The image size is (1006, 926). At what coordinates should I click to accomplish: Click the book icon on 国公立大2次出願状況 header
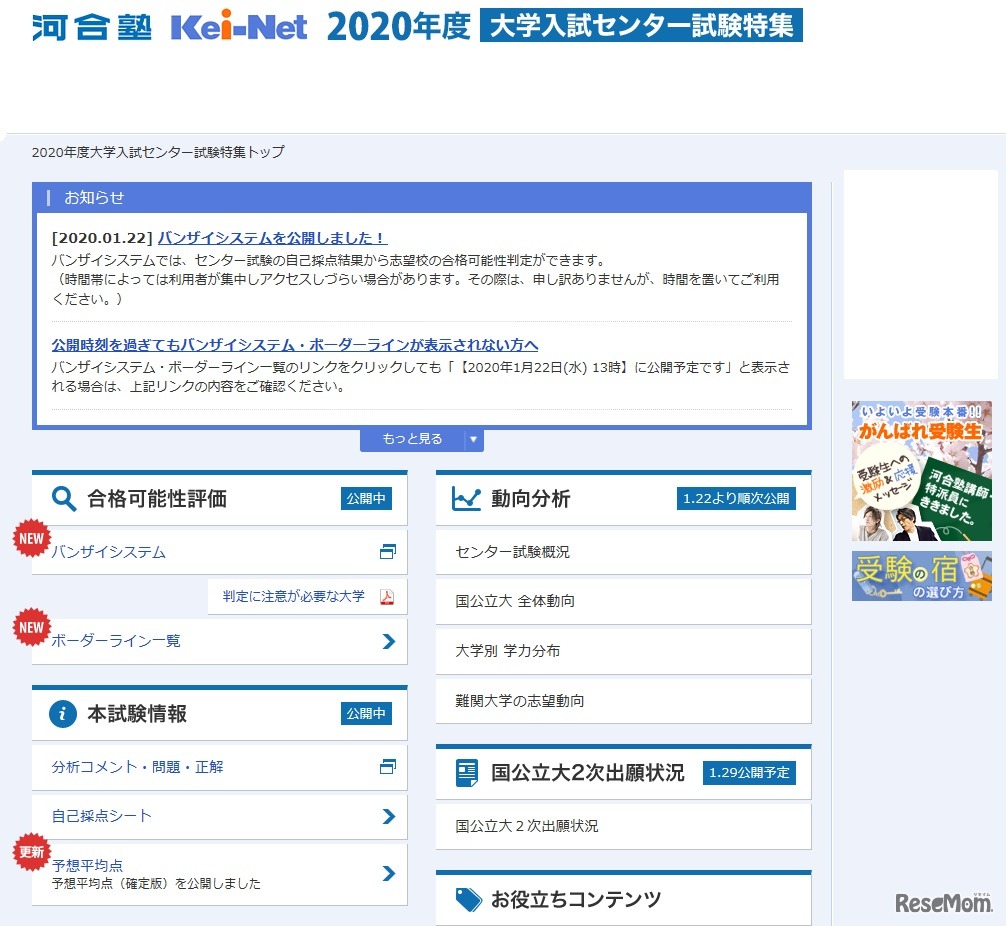465,771
